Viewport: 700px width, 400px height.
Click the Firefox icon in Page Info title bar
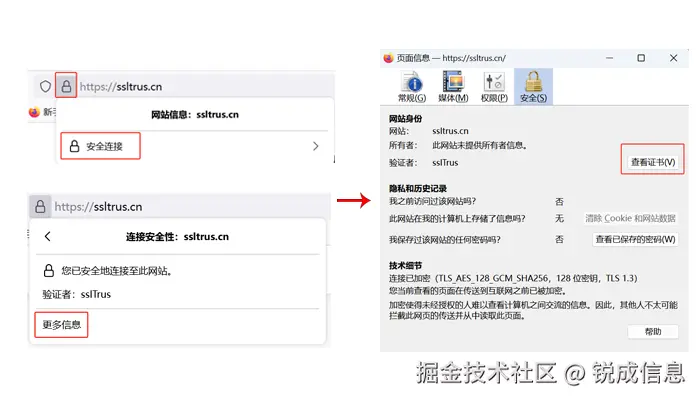[x=388, y=58]
